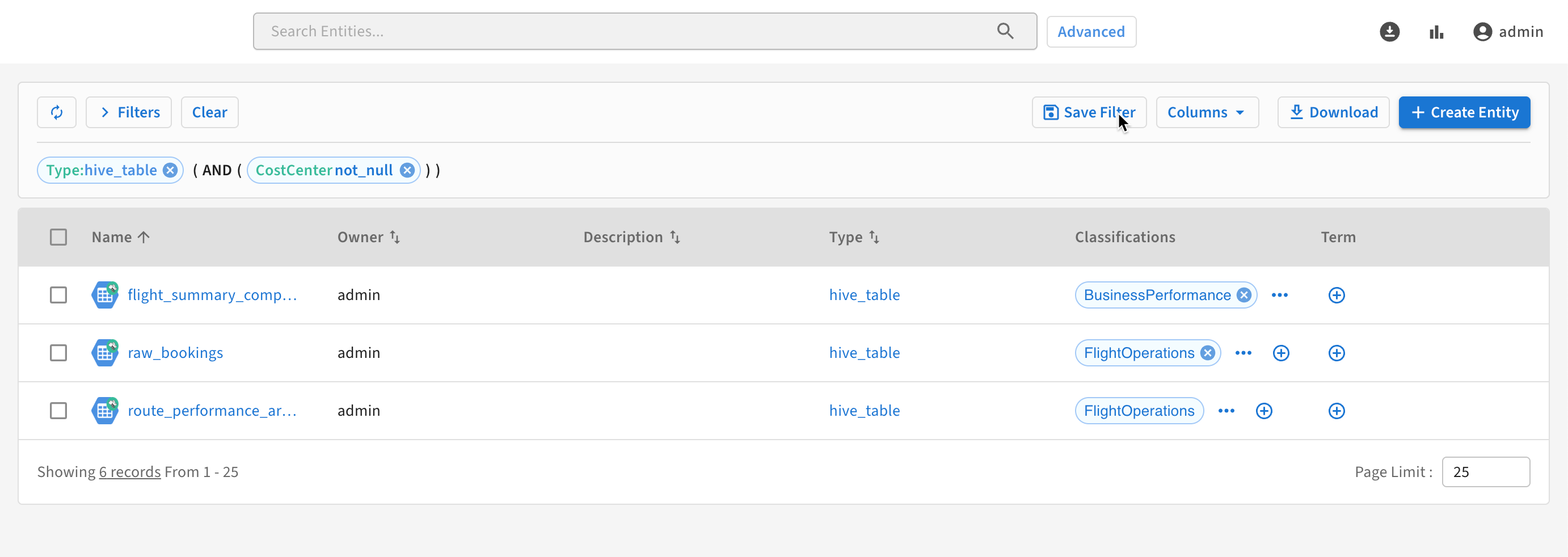Open the statistics bar chart icon

[x=1436, y=32]
